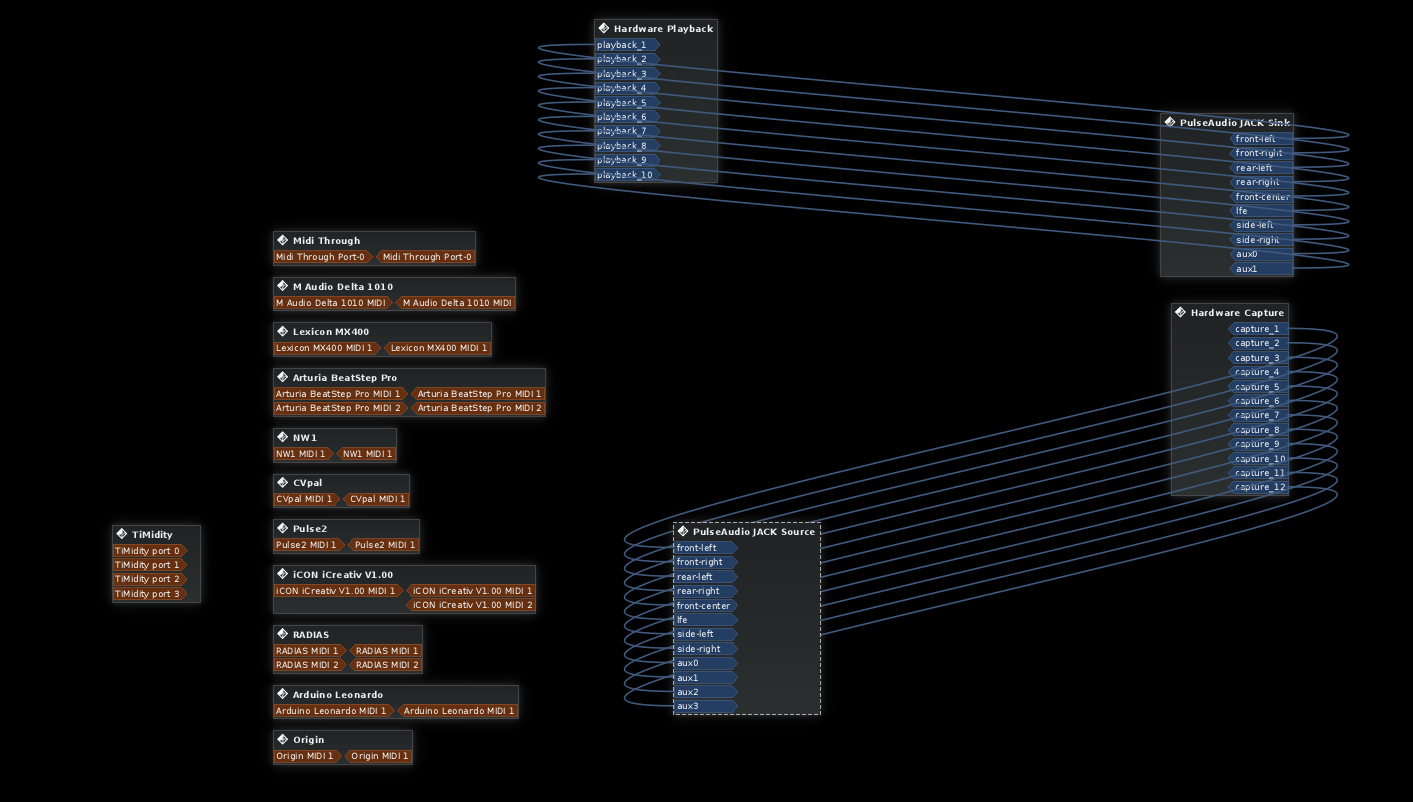
Task: Select the Lexicon MX400 node icon
Action: point(282,331)
